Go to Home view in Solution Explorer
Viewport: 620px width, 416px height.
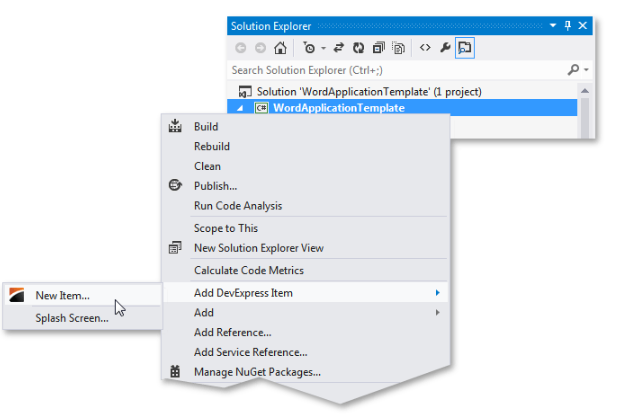click(280, 48)
